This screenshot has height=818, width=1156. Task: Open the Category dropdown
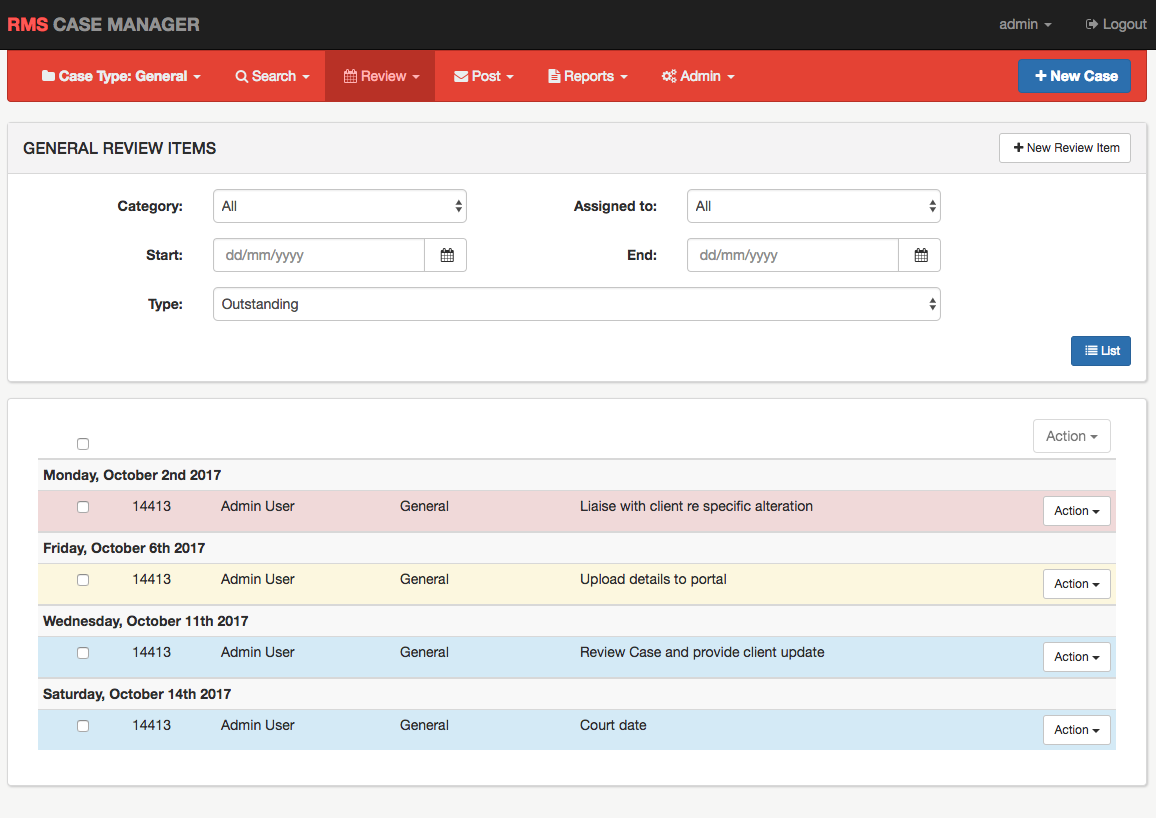click(340, 206)
